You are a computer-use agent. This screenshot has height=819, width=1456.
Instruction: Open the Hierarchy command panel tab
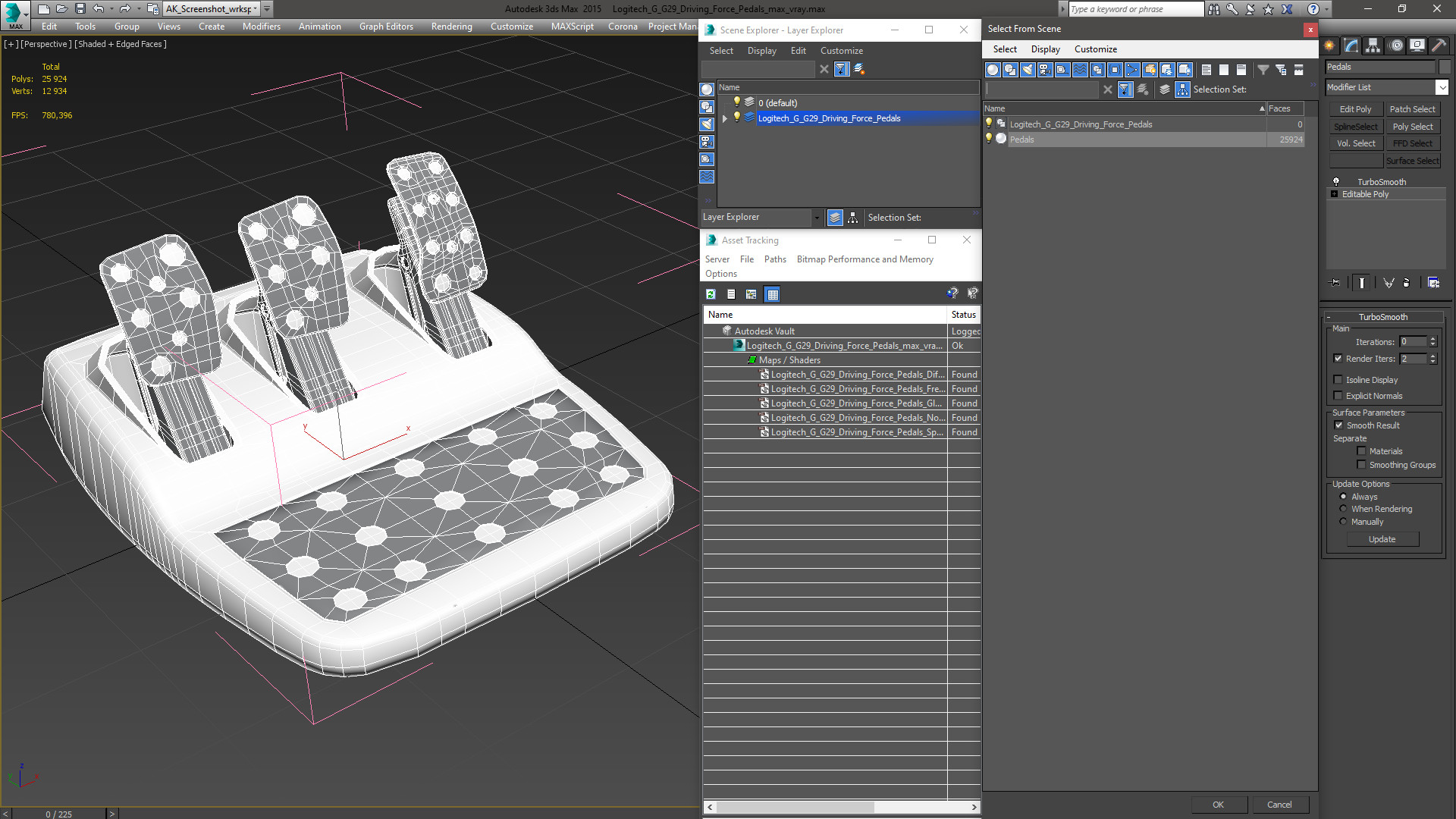tap(1373, 45)
